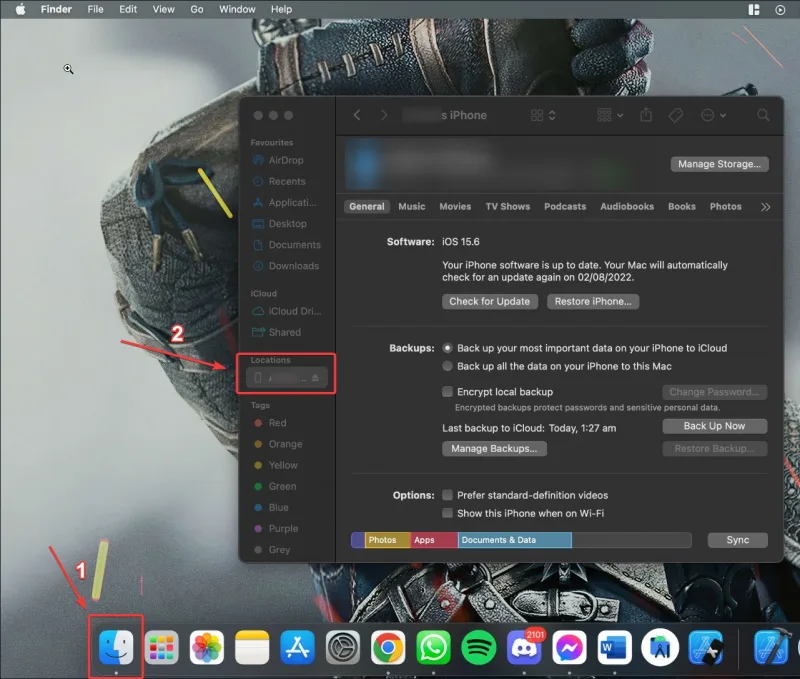Viewport: 800px width, 679px height.
Task: Open the Notes app in the Dock
Action: 252,647
